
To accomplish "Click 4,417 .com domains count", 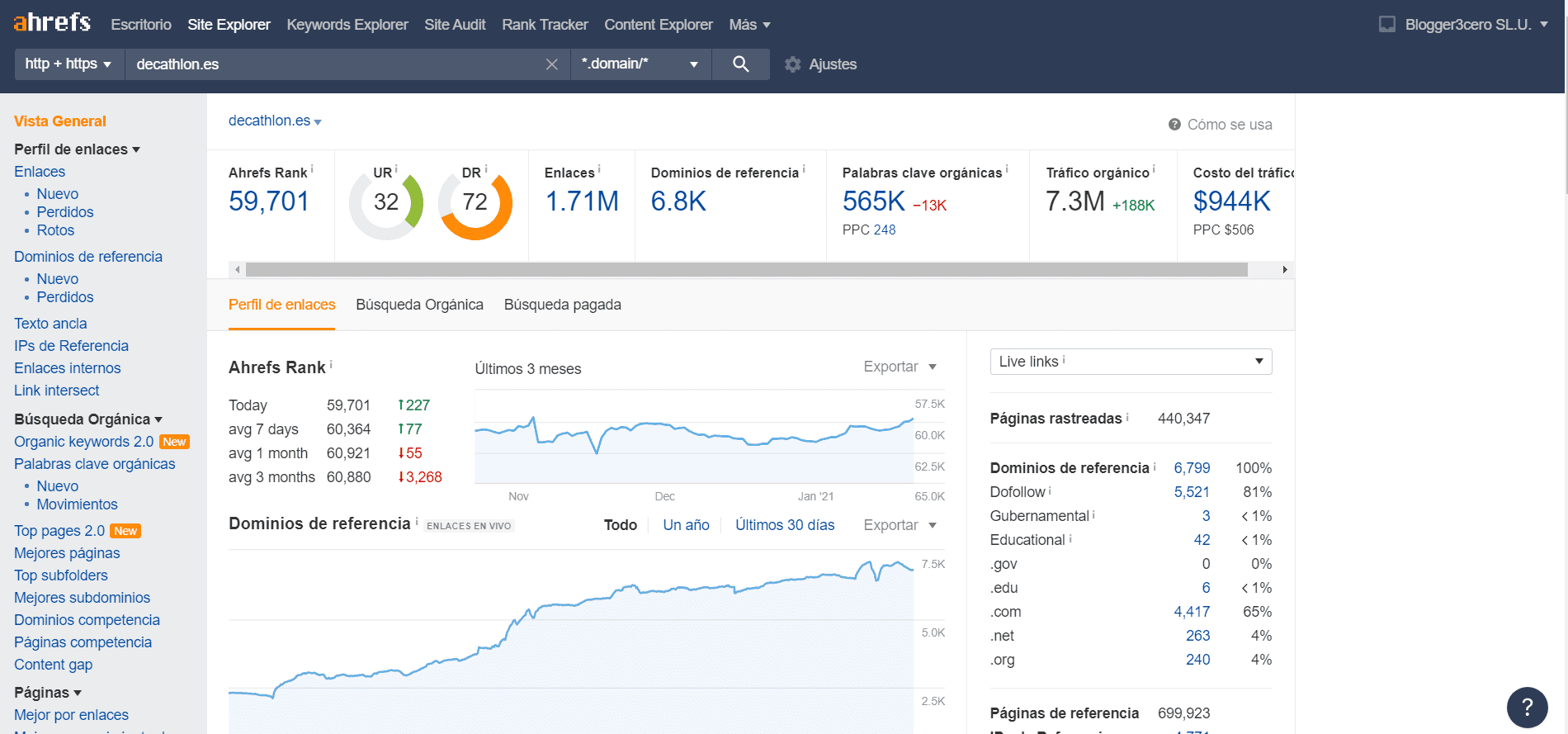I will tap(1192, 612).
